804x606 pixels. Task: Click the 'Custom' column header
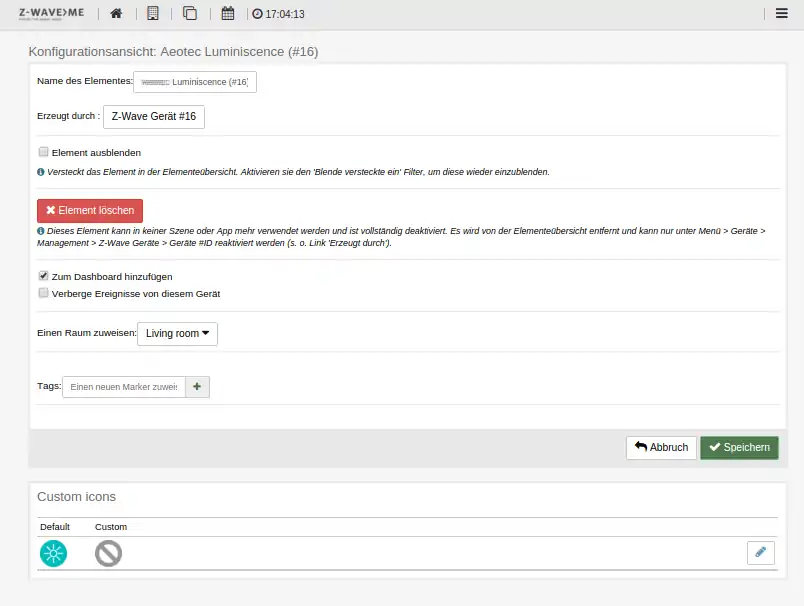tap(111, 527)
